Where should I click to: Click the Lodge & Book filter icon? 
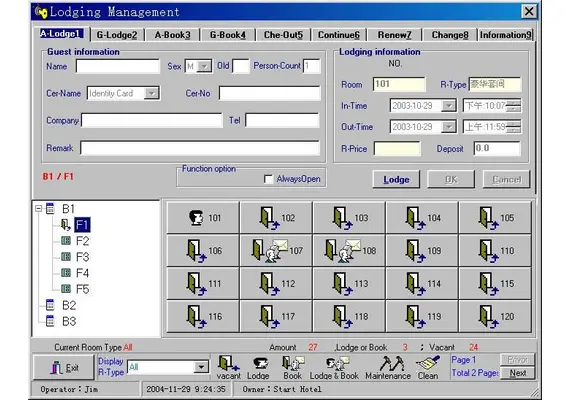tap(334, 367)
